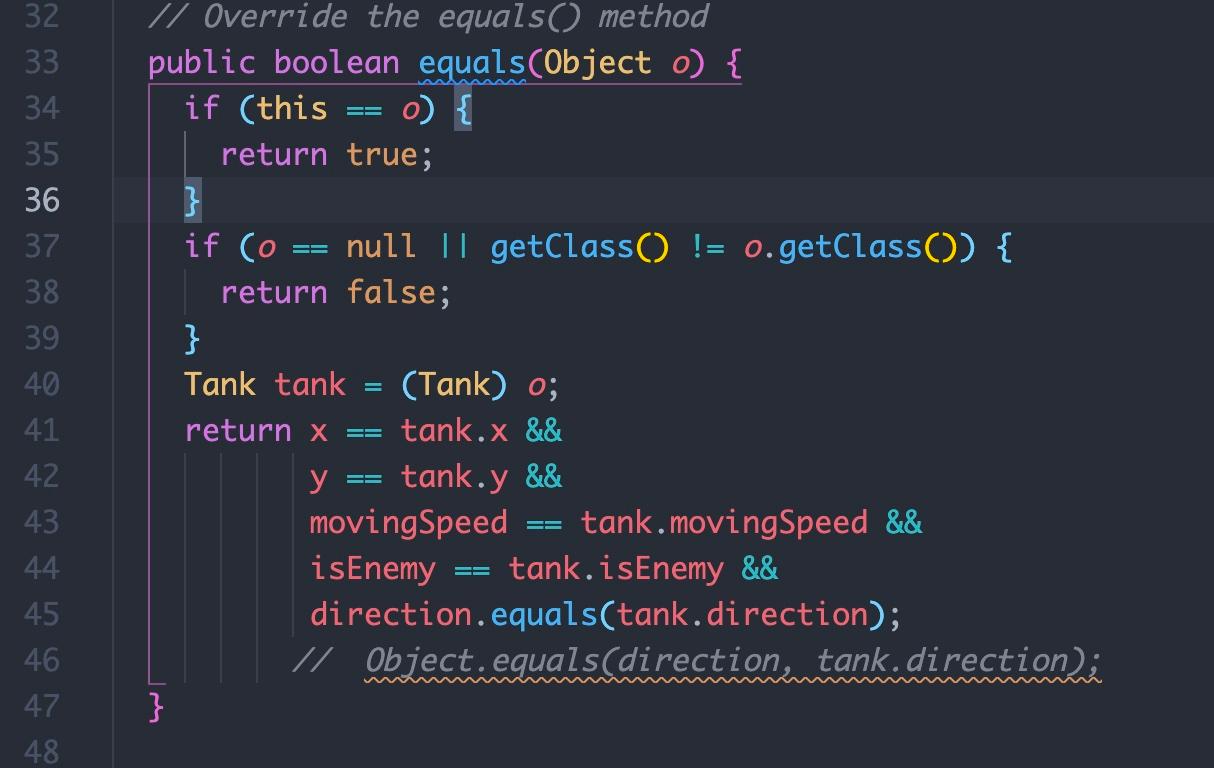Click line number 46 in the gutter
Viewport: 1214px width, 768px height.
[x=43, y=660]
